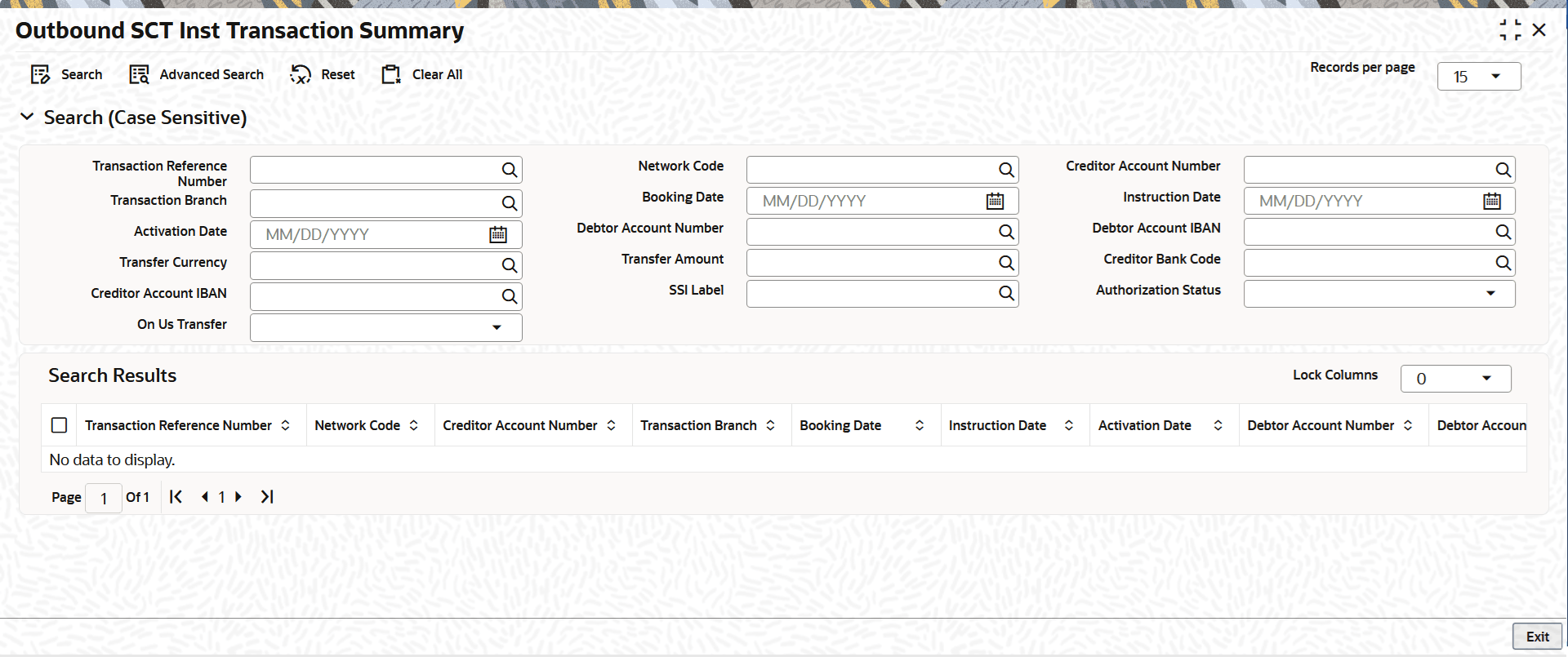The image size is (1568, 657).
Task: Click the Debtor Account Number input field
Action: point(883,232)
